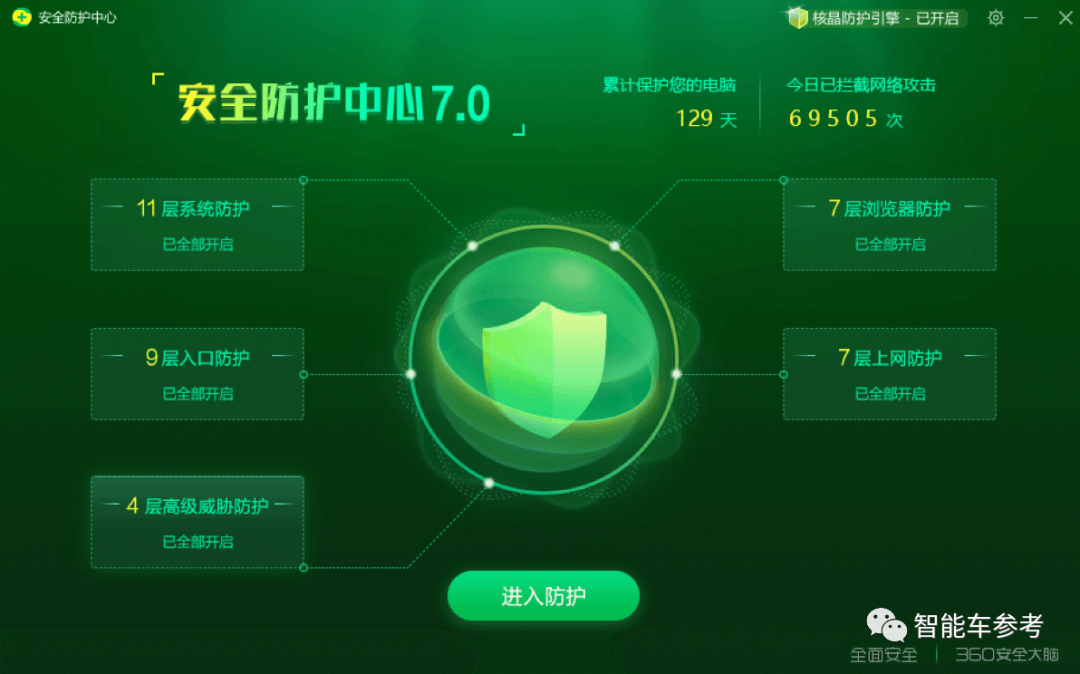The width and height of the screenshot is (1080, 674).
Task: Click the 累计保护您的电脑 129 天 counter
Action: click(669, 103)
